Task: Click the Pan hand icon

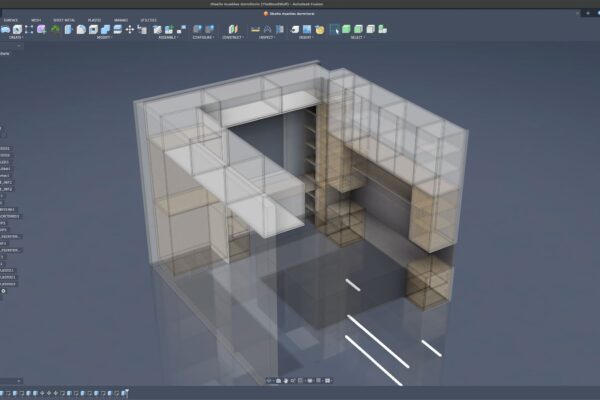Action: pyautogui.click(x=286, y=380)
